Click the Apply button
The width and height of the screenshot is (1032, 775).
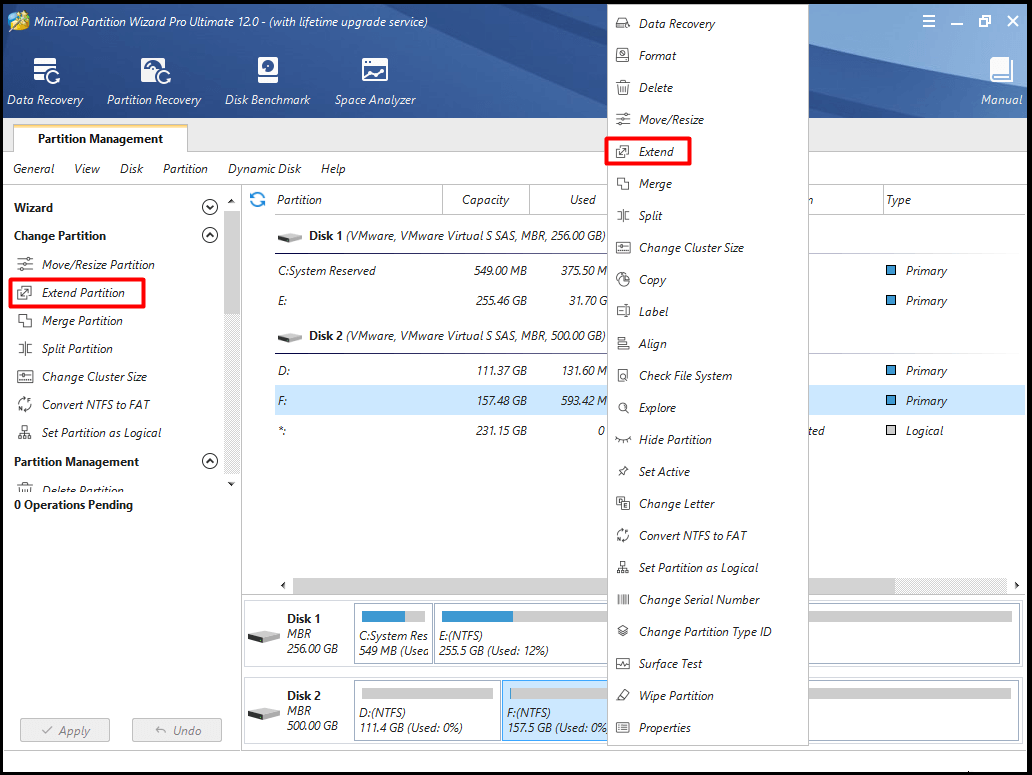(x=65, y=730)
